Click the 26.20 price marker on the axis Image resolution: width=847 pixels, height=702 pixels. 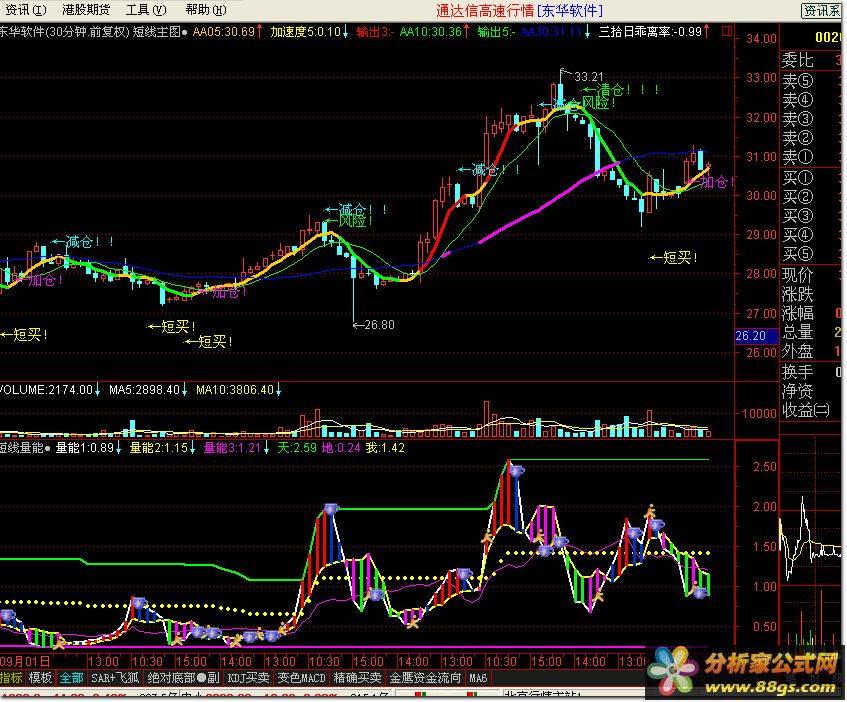(756, 335)
